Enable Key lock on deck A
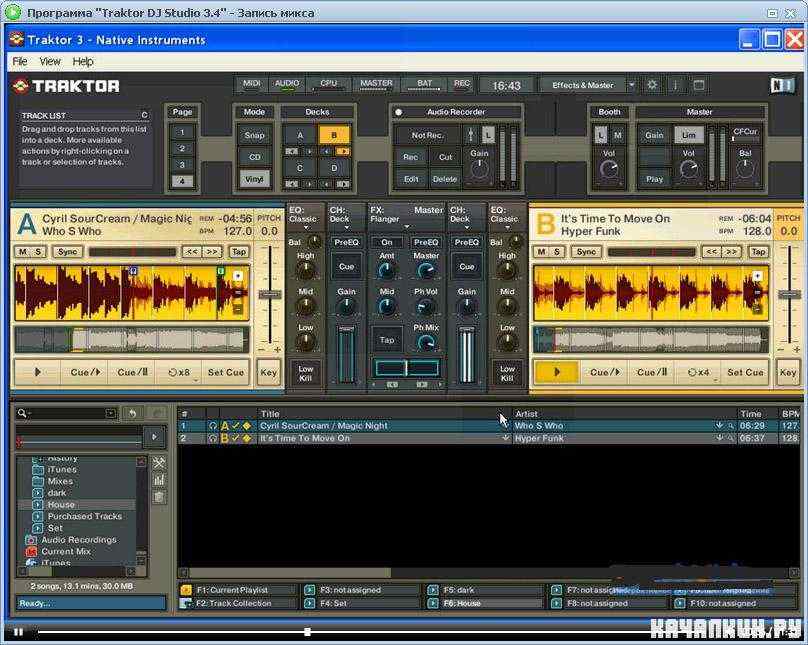This screenshot has height=645, width=808. pyautogui.click(x=268, y=372)
